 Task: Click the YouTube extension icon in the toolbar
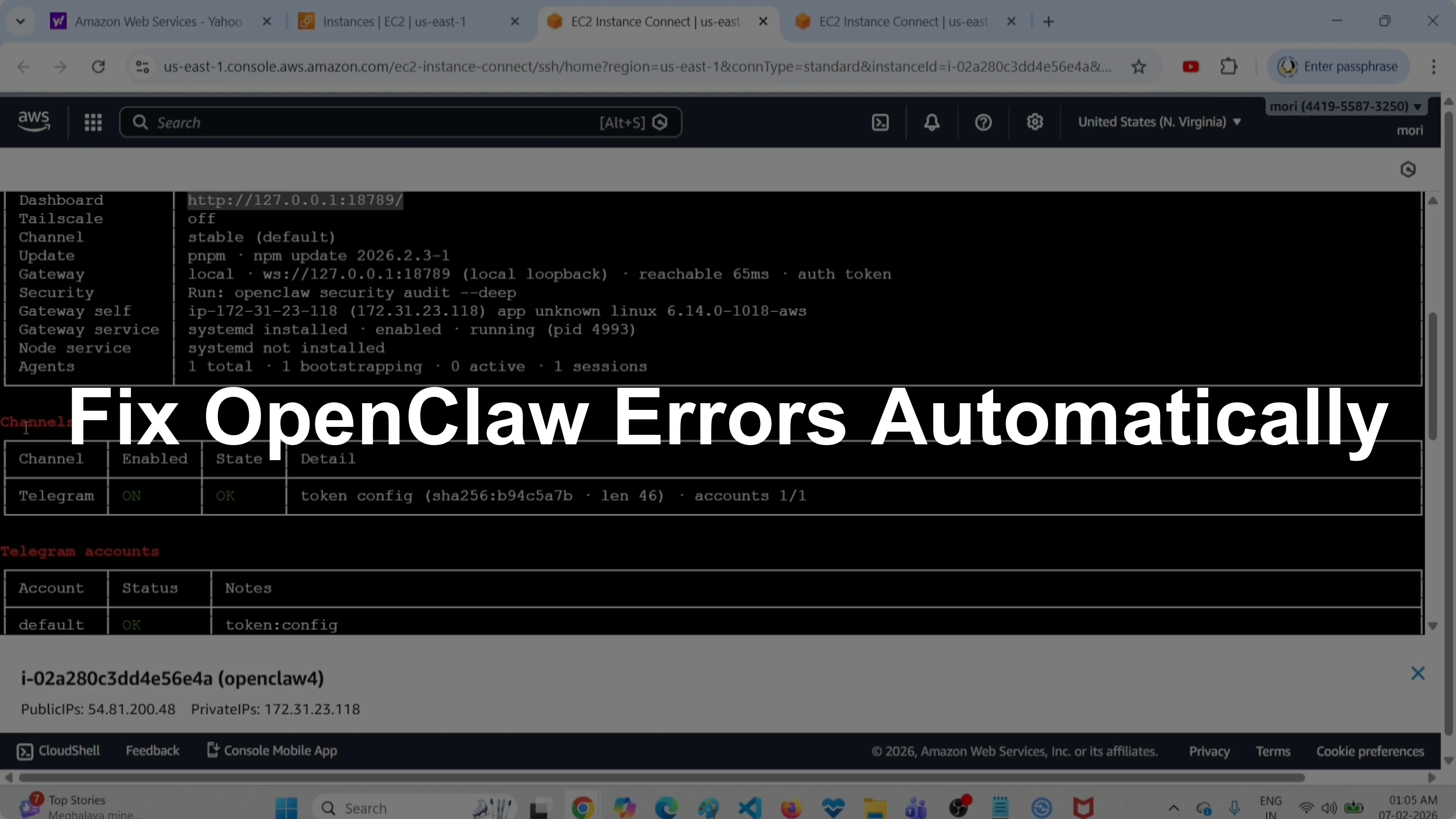click(x=1191, y=66)
